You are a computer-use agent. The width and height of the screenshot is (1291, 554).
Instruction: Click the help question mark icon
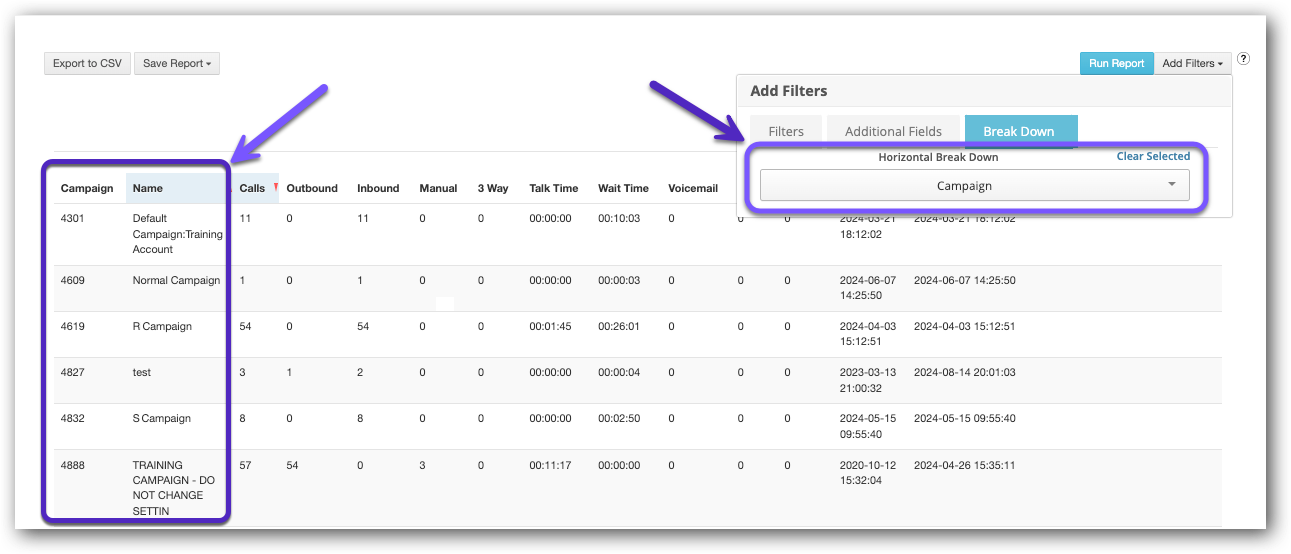pos(1243,59)
